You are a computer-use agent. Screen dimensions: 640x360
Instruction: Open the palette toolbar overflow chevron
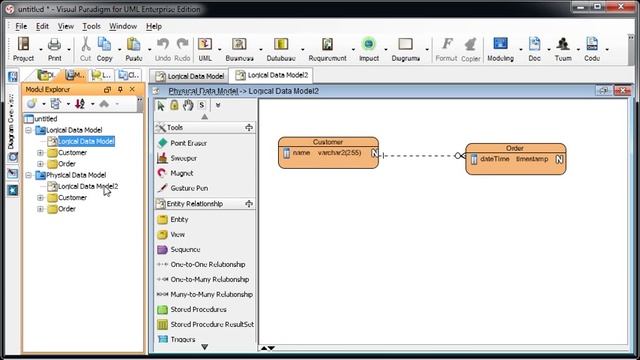[x=218, y=105]
